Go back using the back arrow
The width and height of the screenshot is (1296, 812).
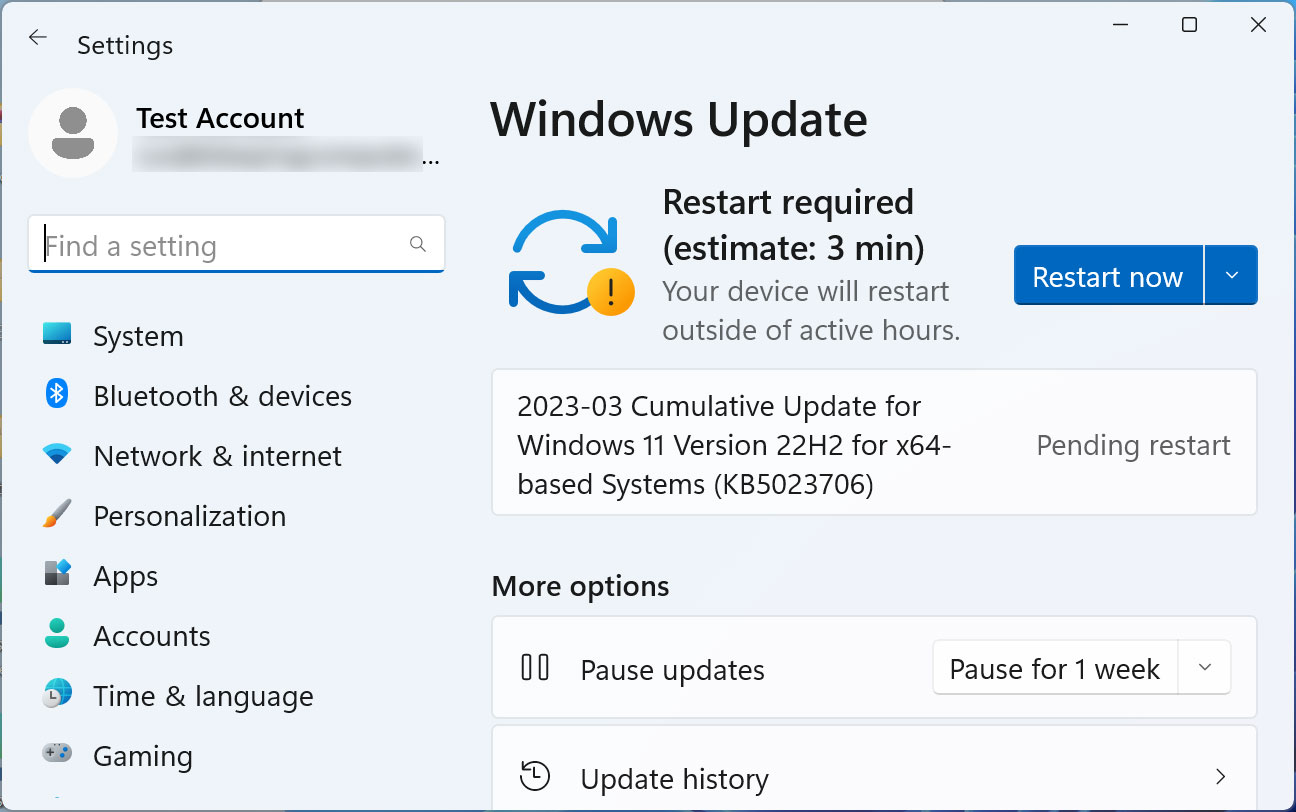pos(38,38)
